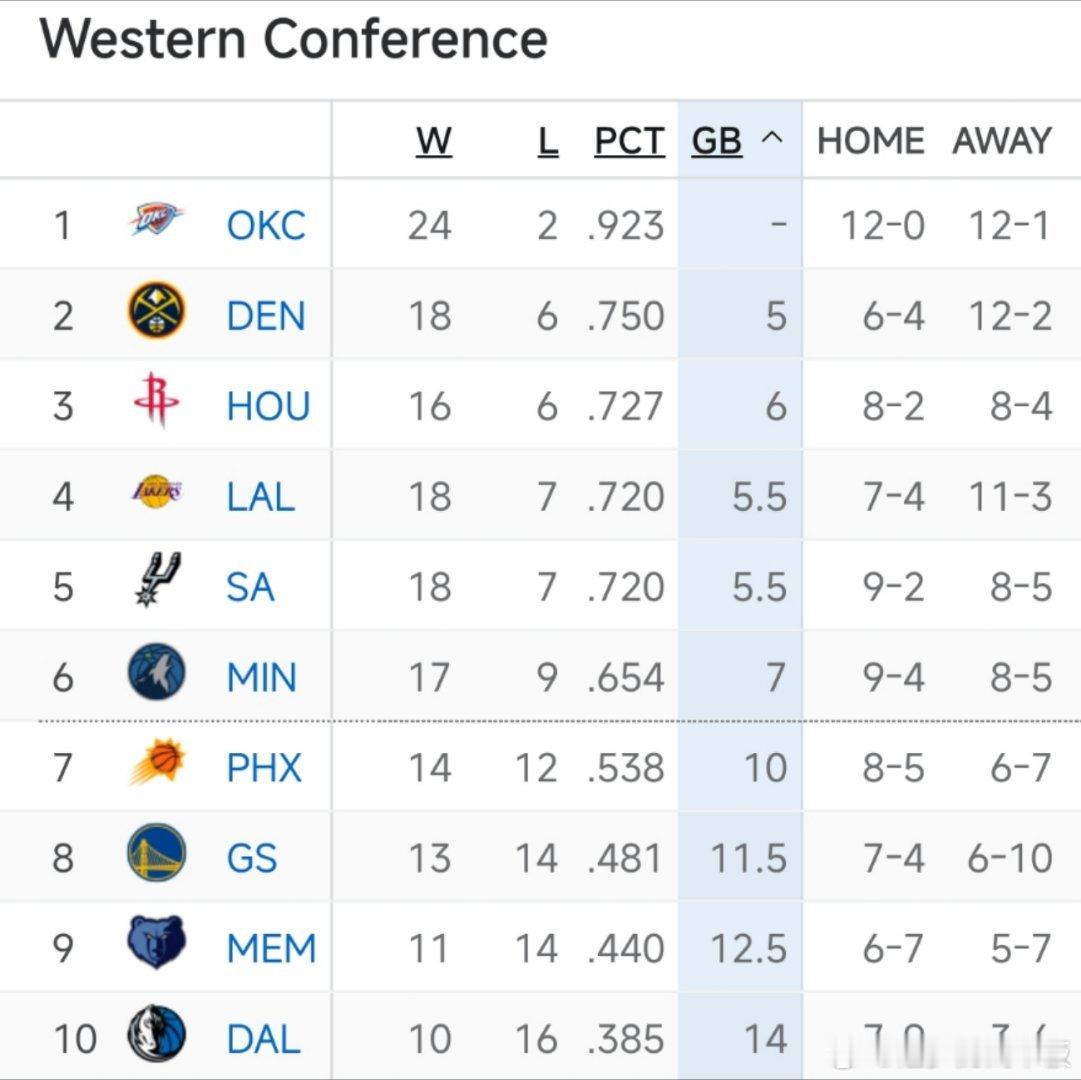The height and width of the screenshot is (1080, 1081).
Task: Click the Dallas Mavericks logo
Action: (157, 1033)
